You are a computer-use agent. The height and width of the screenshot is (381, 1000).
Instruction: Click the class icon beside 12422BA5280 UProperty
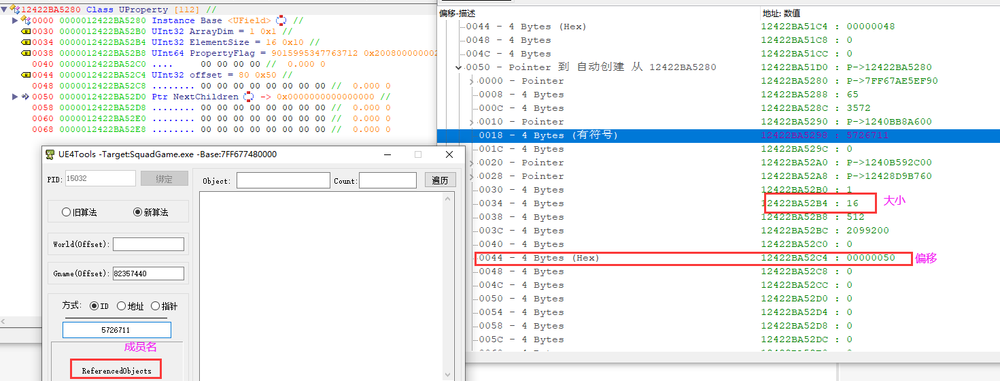click(16, 10)
